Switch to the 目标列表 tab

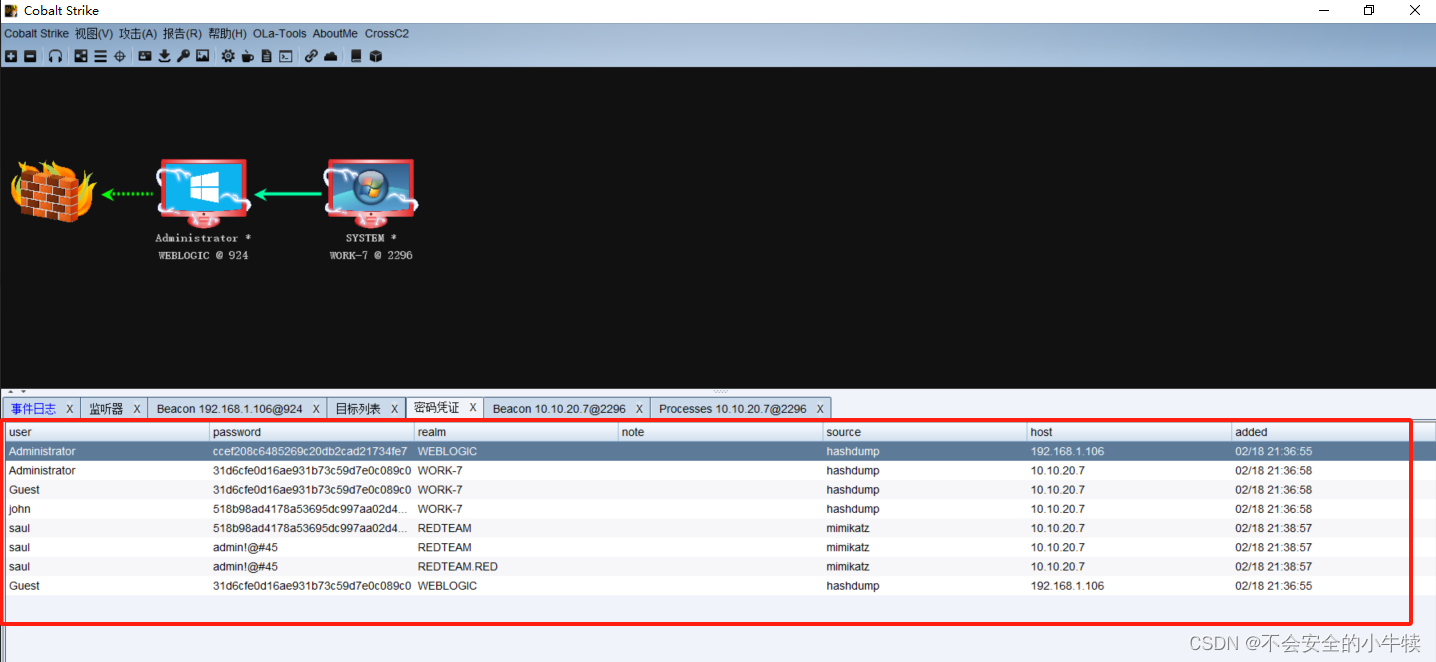click(x=358, y=409)
